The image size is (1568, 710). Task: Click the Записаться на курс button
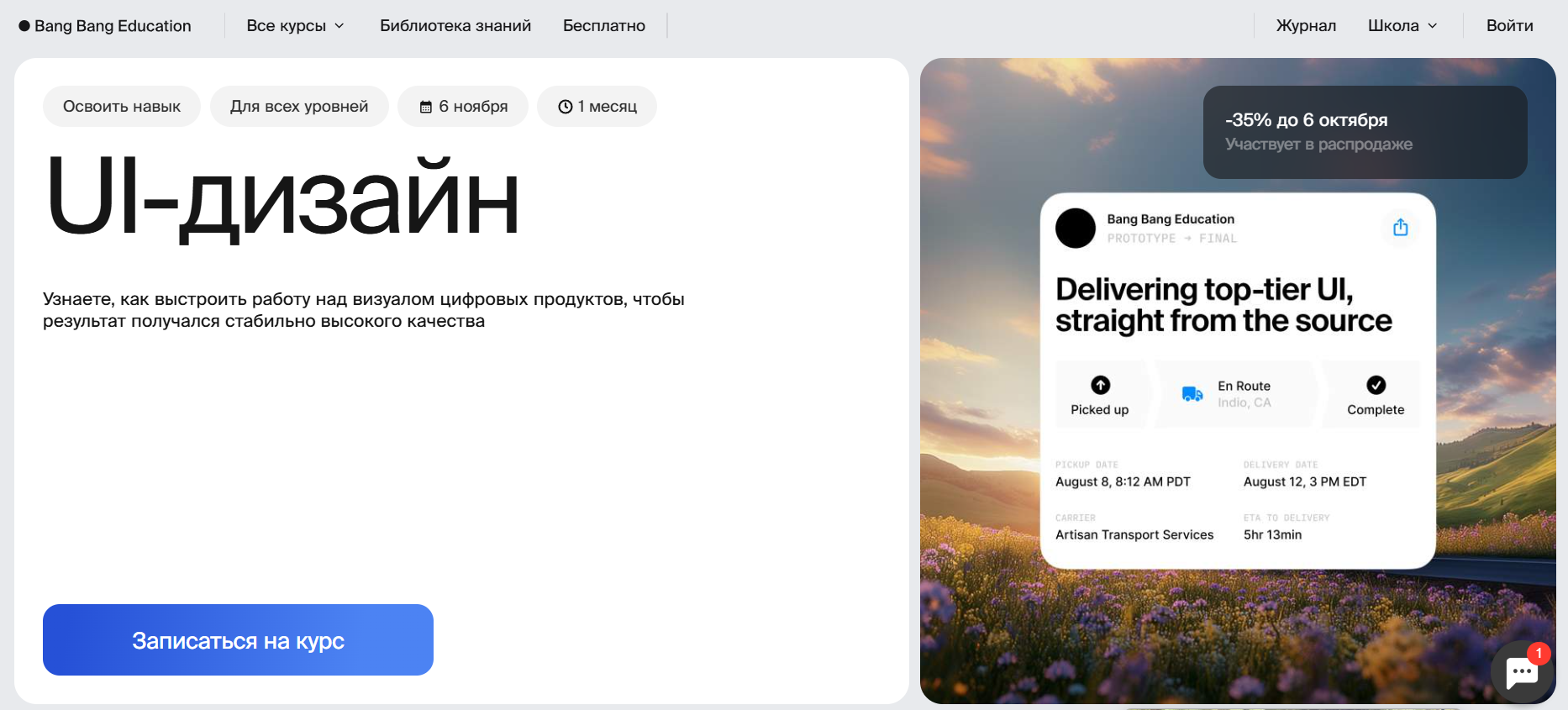[x=238, y=639]
